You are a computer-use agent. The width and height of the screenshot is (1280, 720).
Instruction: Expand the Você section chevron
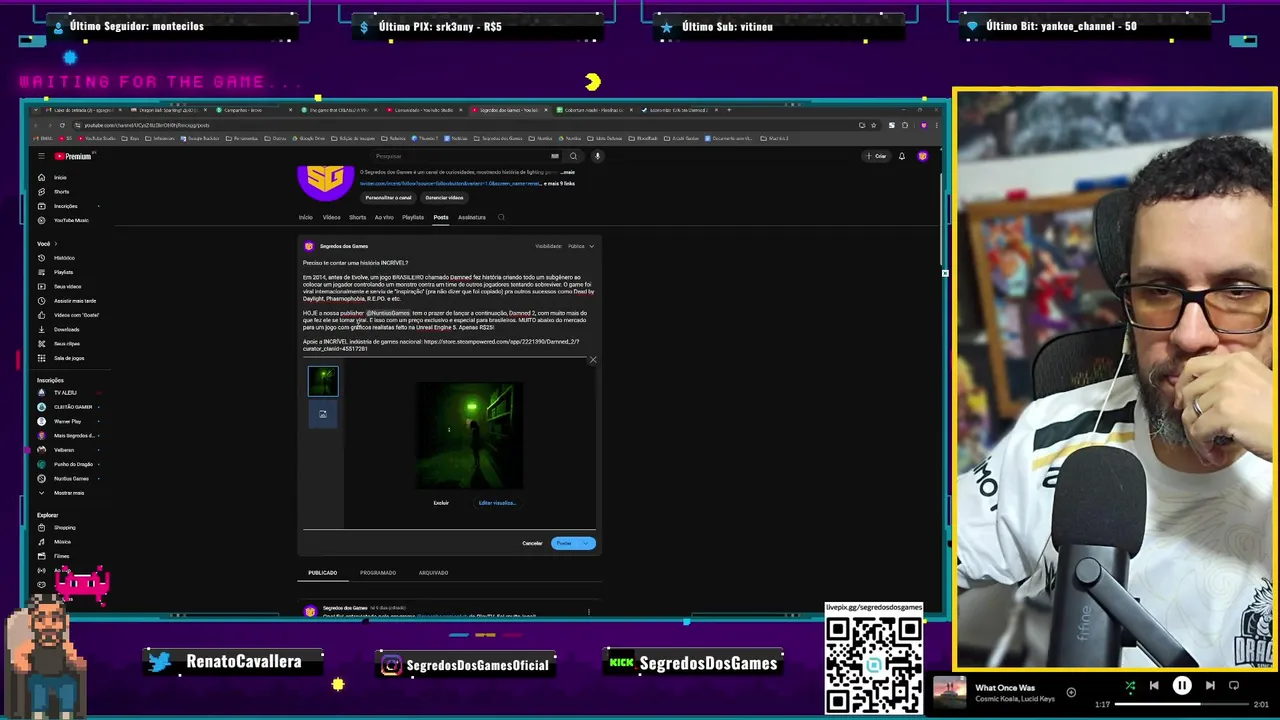[x=56, y=244]
